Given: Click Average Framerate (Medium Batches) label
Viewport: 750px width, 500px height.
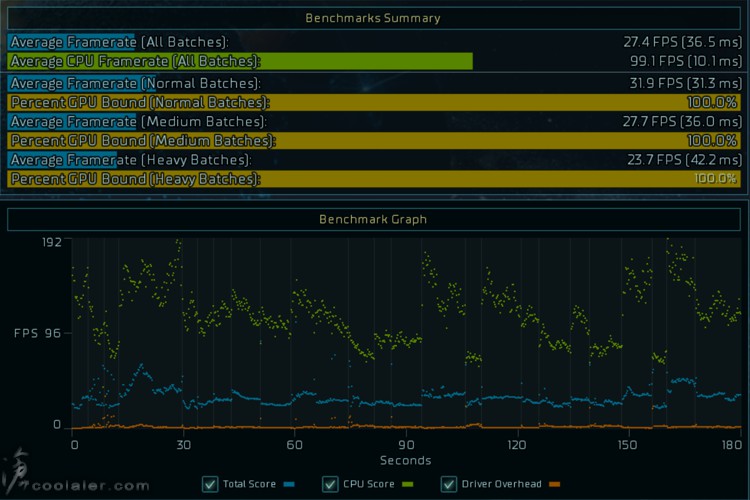Looking at the screenshot, I should (138, 122).
